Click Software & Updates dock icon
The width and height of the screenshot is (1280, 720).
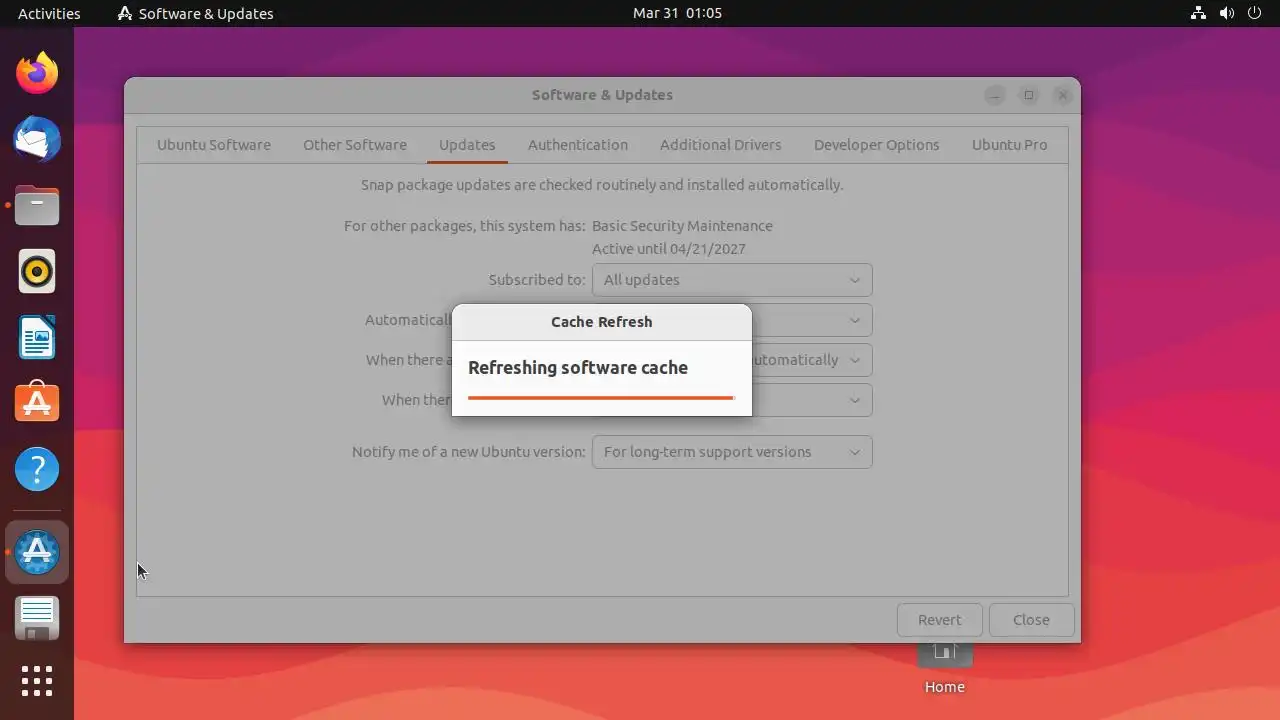click(x=37, y=552)
